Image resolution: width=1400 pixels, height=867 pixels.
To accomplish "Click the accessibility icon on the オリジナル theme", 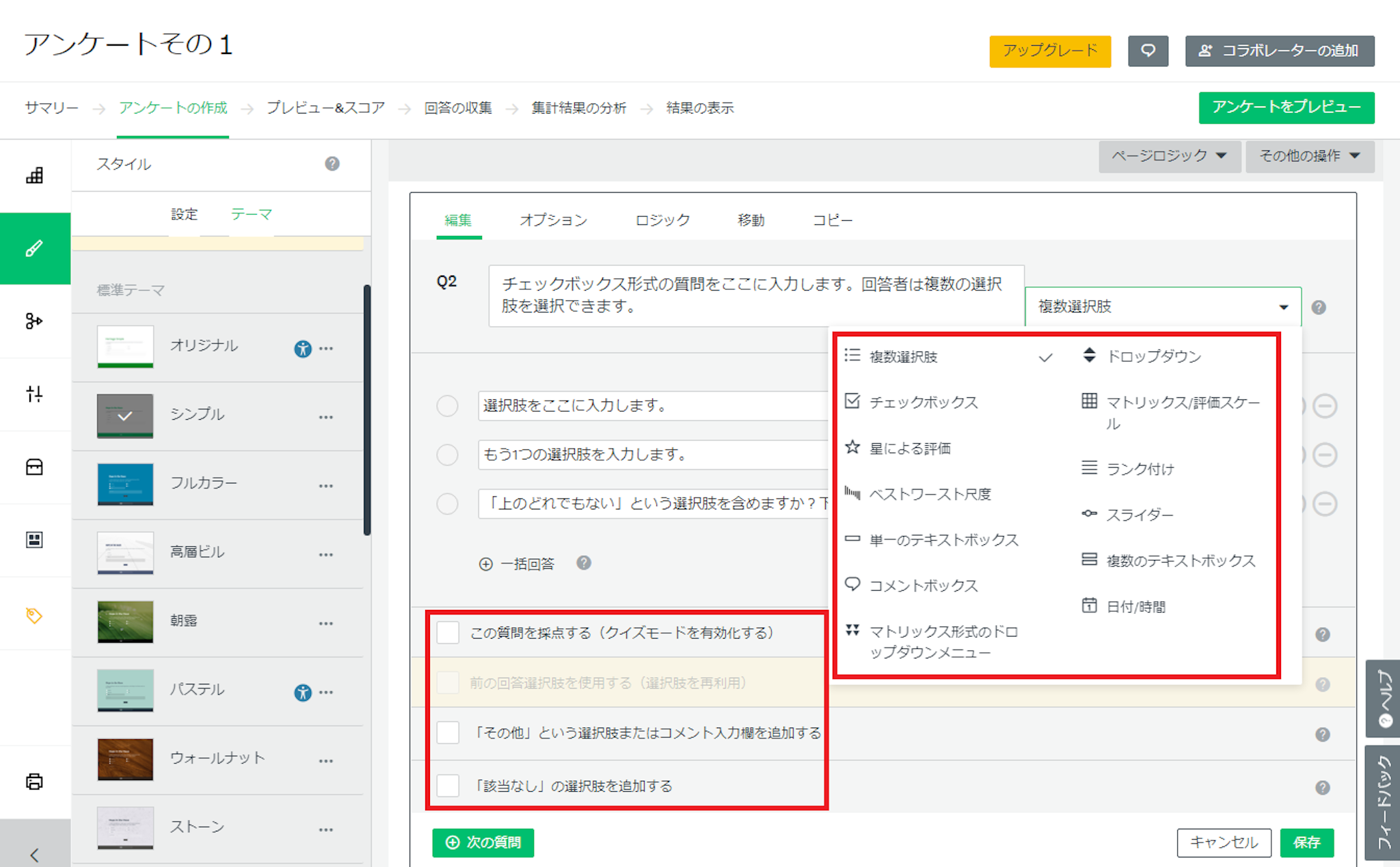I will pyautogui.click(x=302, y=349).
